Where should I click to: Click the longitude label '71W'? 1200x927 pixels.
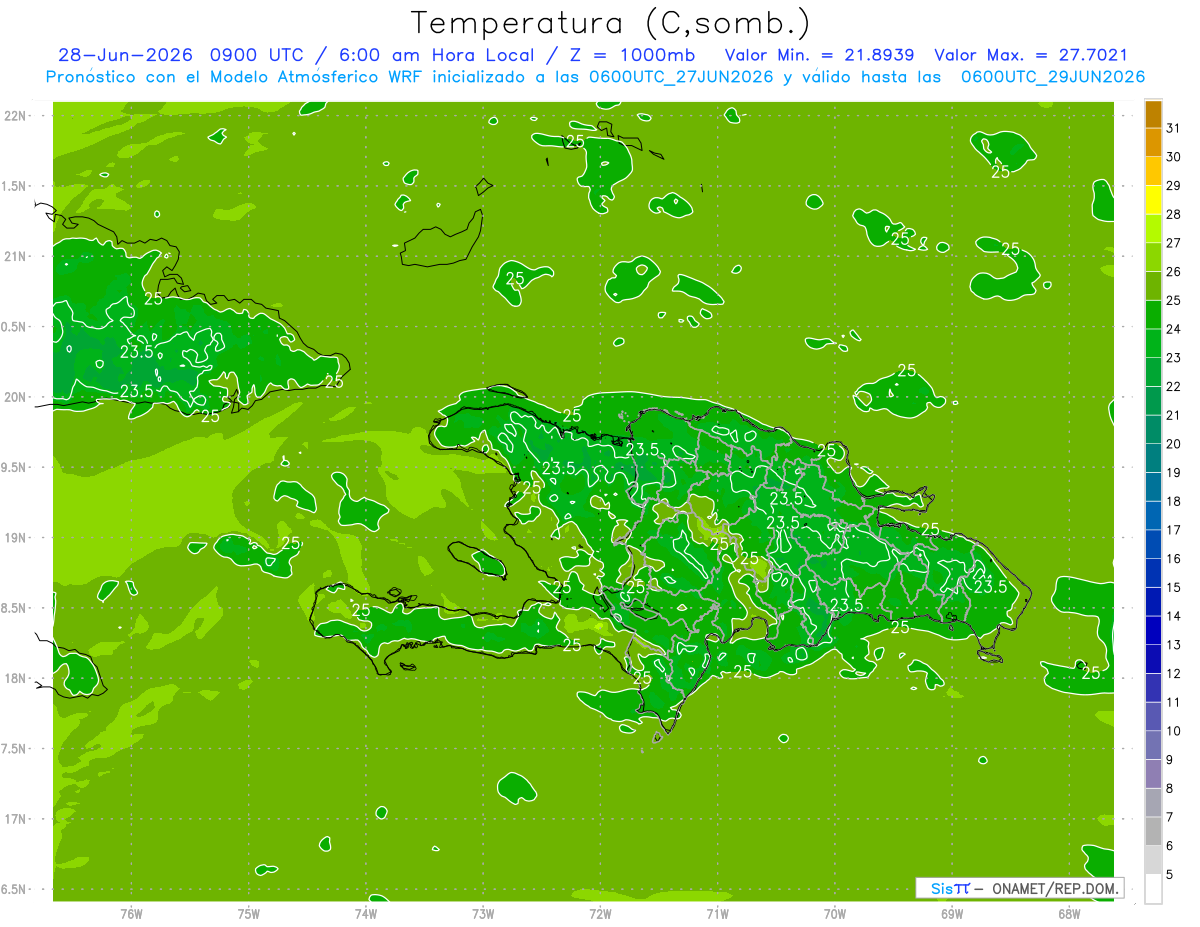point(717,912)
